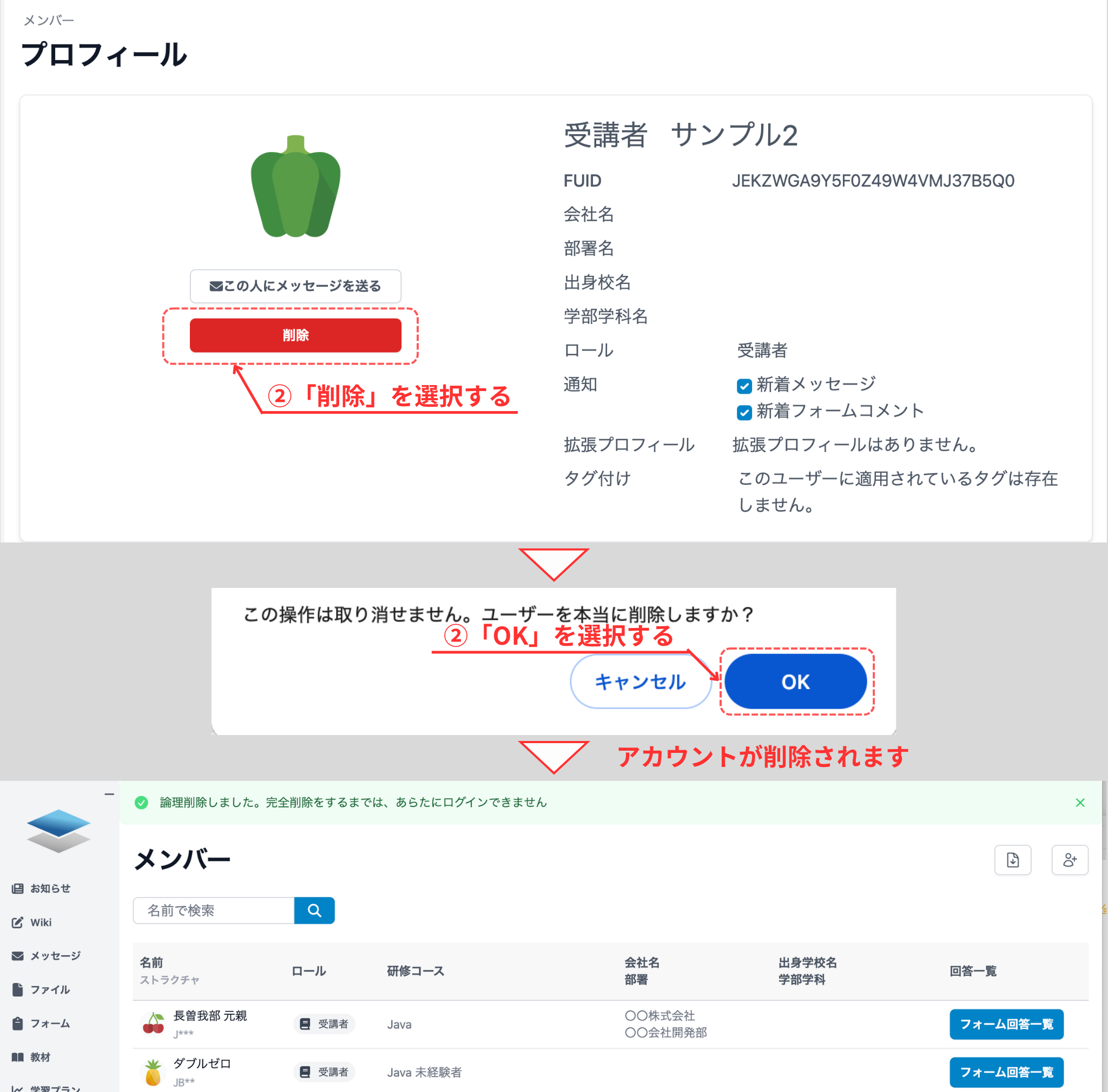Open フォーム回答一覧 for ダブルゼロ

[x=1007, y=1072]
